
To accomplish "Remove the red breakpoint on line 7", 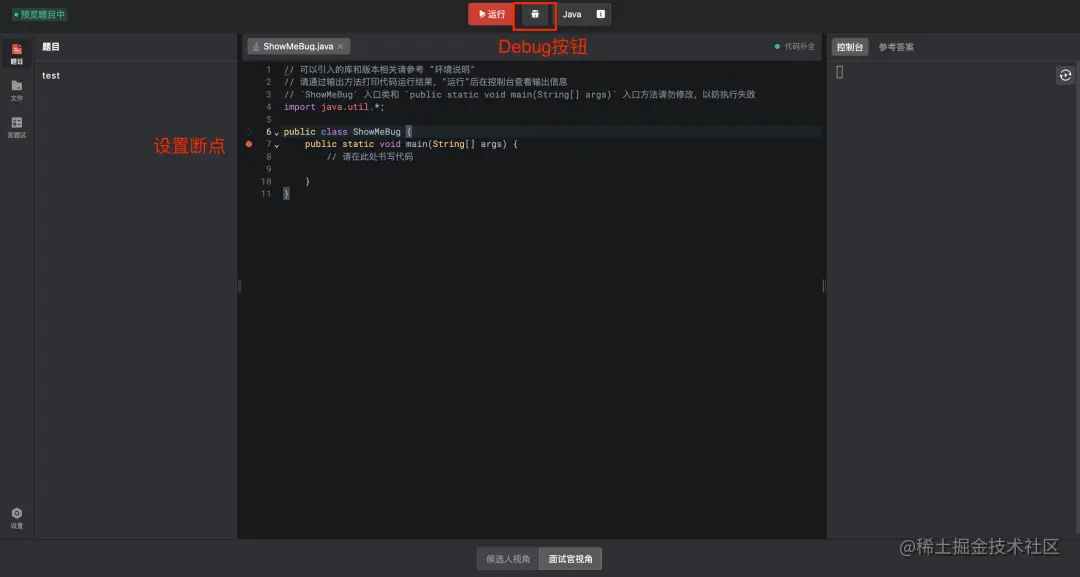I will [249, 144].
